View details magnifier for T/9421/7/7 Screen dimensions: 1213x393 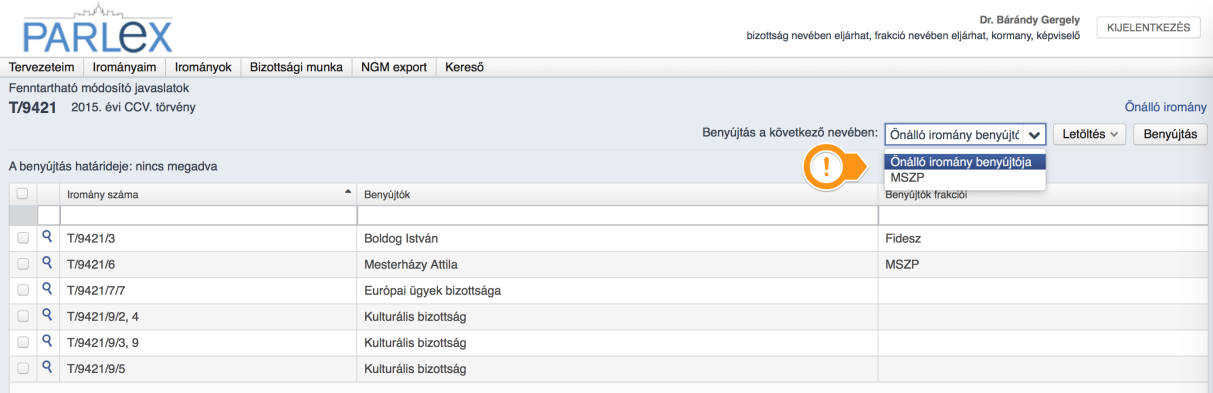tap(47, 290)
